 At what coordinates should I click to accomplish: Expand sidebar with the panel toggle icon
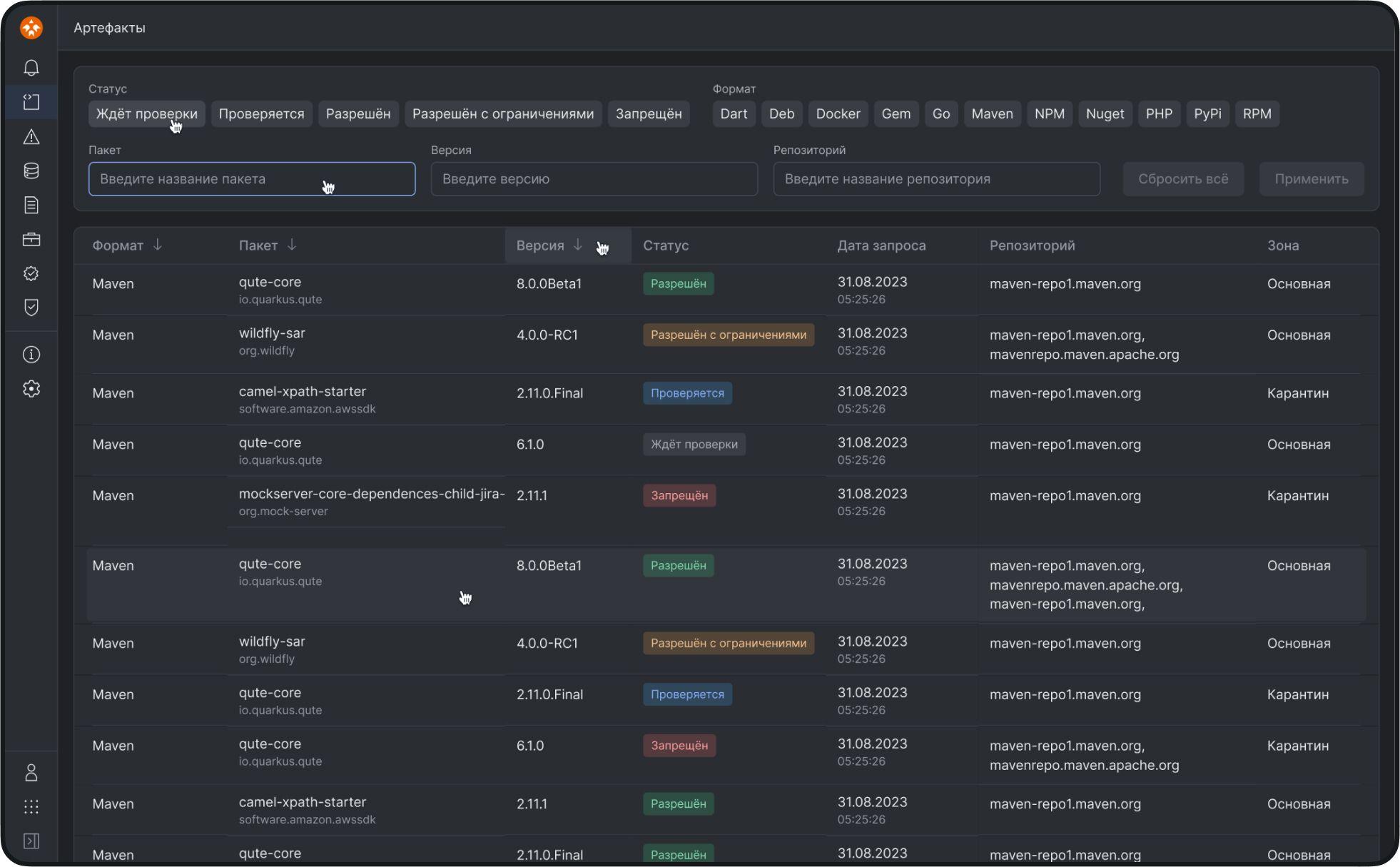(31, 841)
